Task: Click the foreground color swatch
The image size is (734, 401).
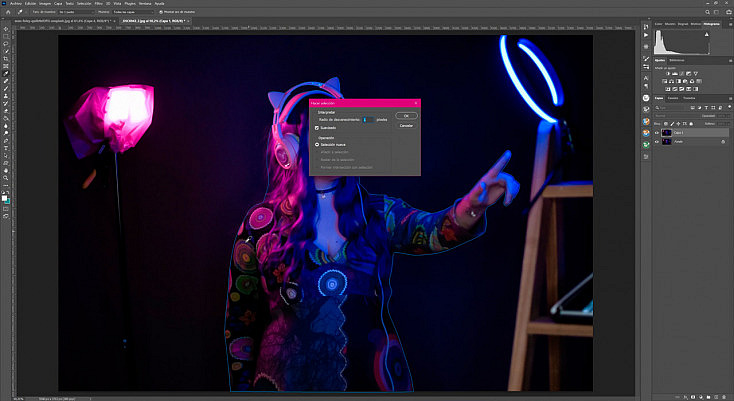Action: tap(4, 198)
